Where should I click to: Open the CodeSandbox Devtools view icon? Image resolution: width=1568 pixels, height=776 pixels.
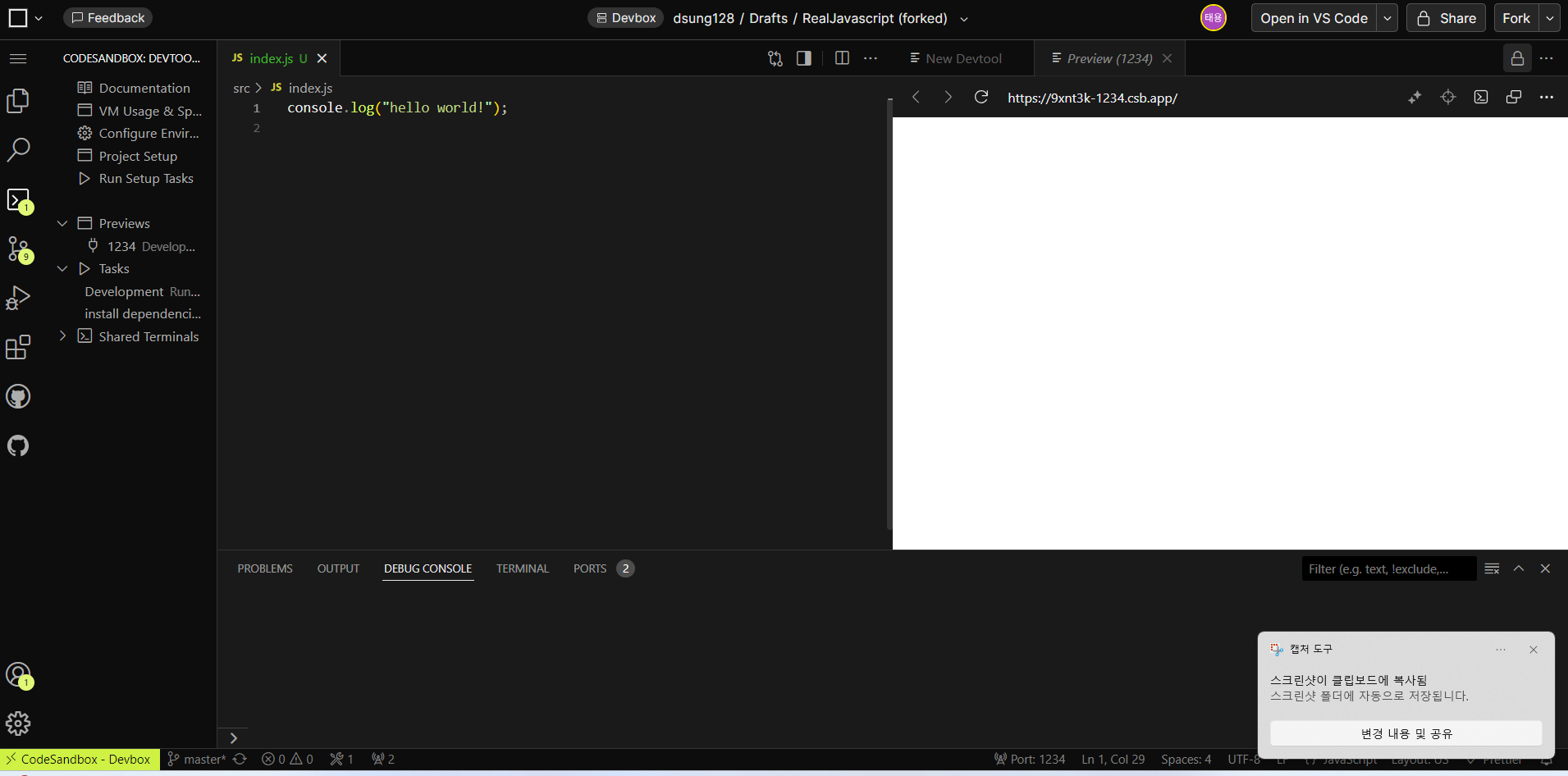pos(18,199)
